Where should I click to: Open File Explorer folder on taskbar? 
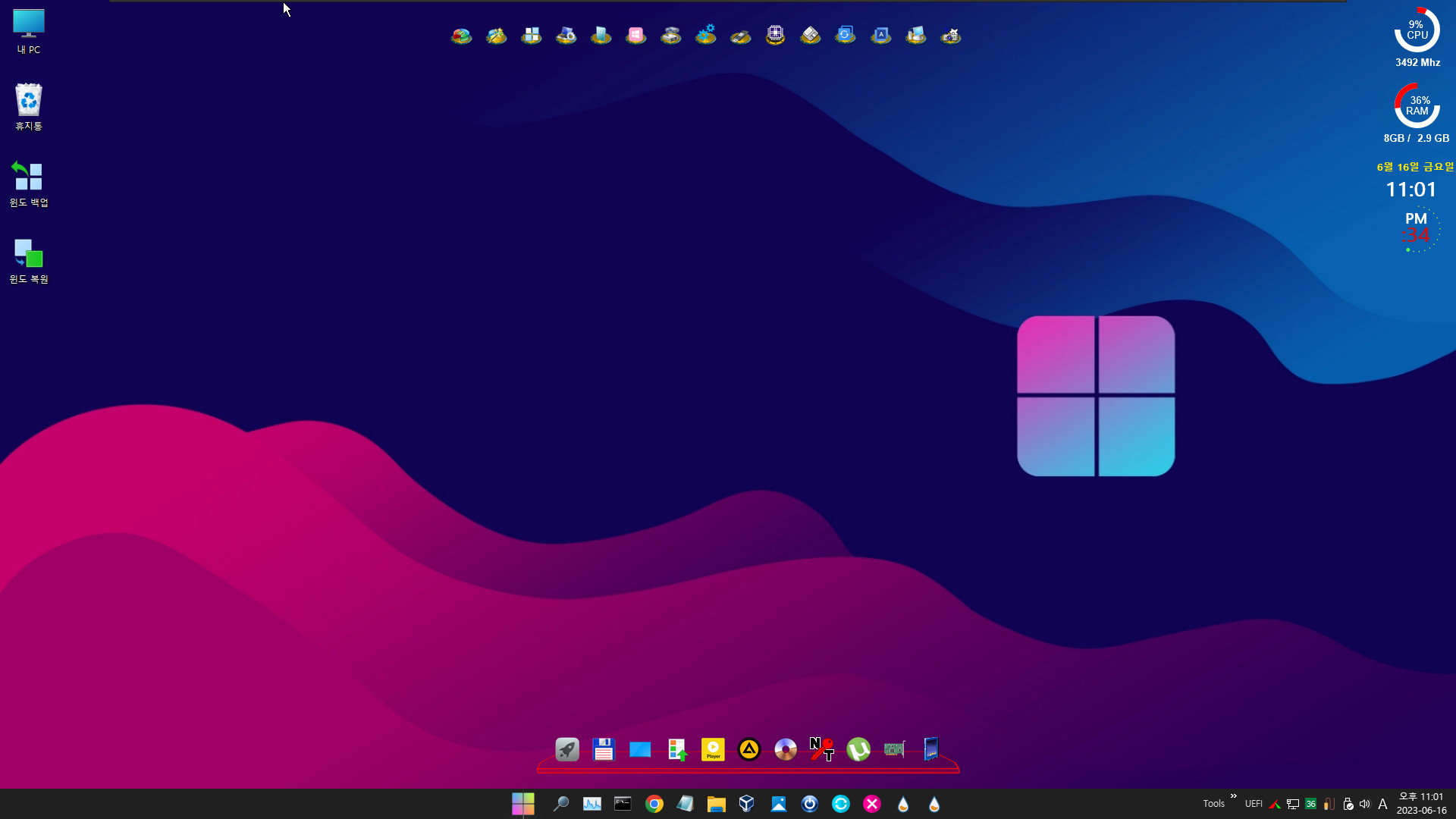(x=716, y=804)
